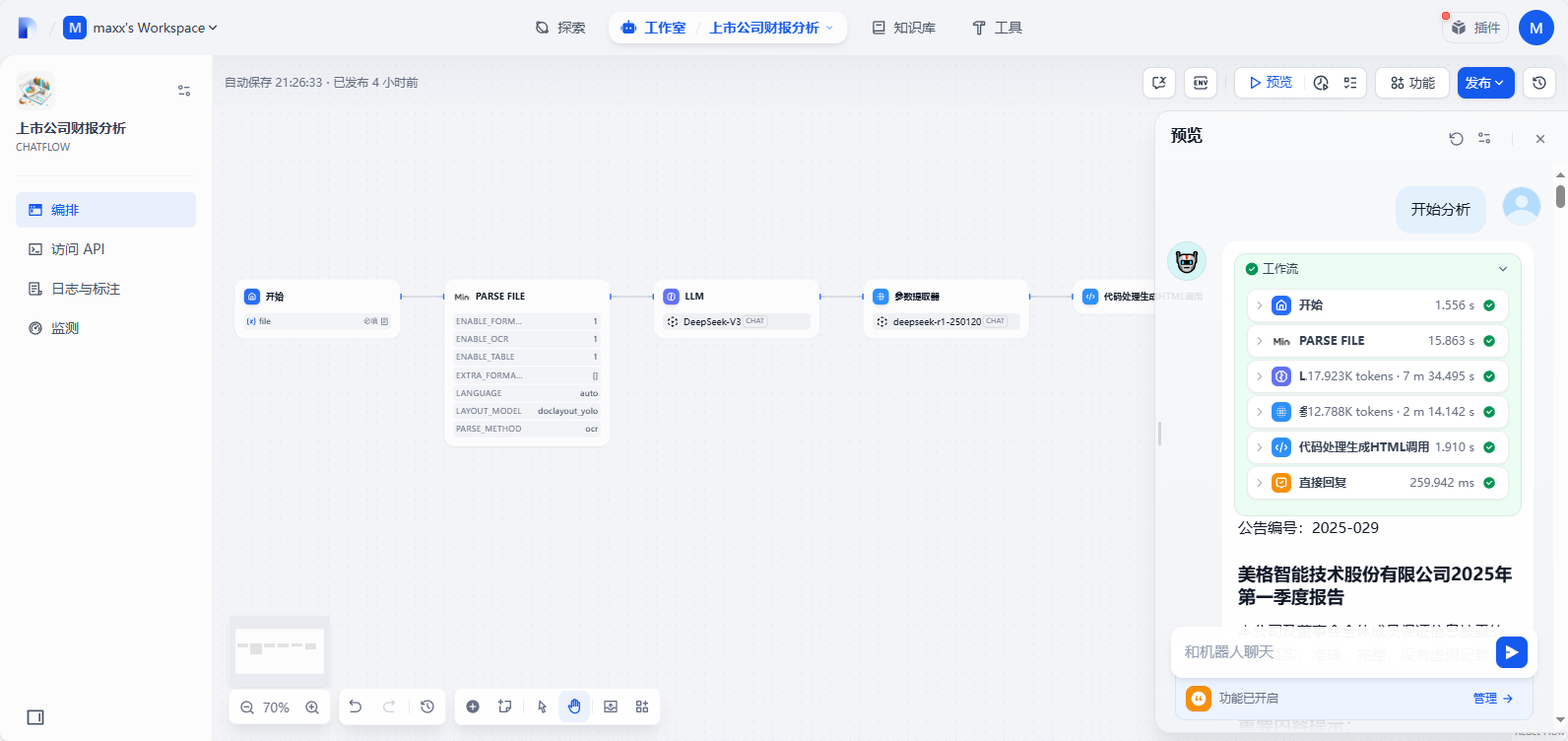1568x741 pixels.
Task: Go to the 探索 explore tab
Action: coord(560,28)
